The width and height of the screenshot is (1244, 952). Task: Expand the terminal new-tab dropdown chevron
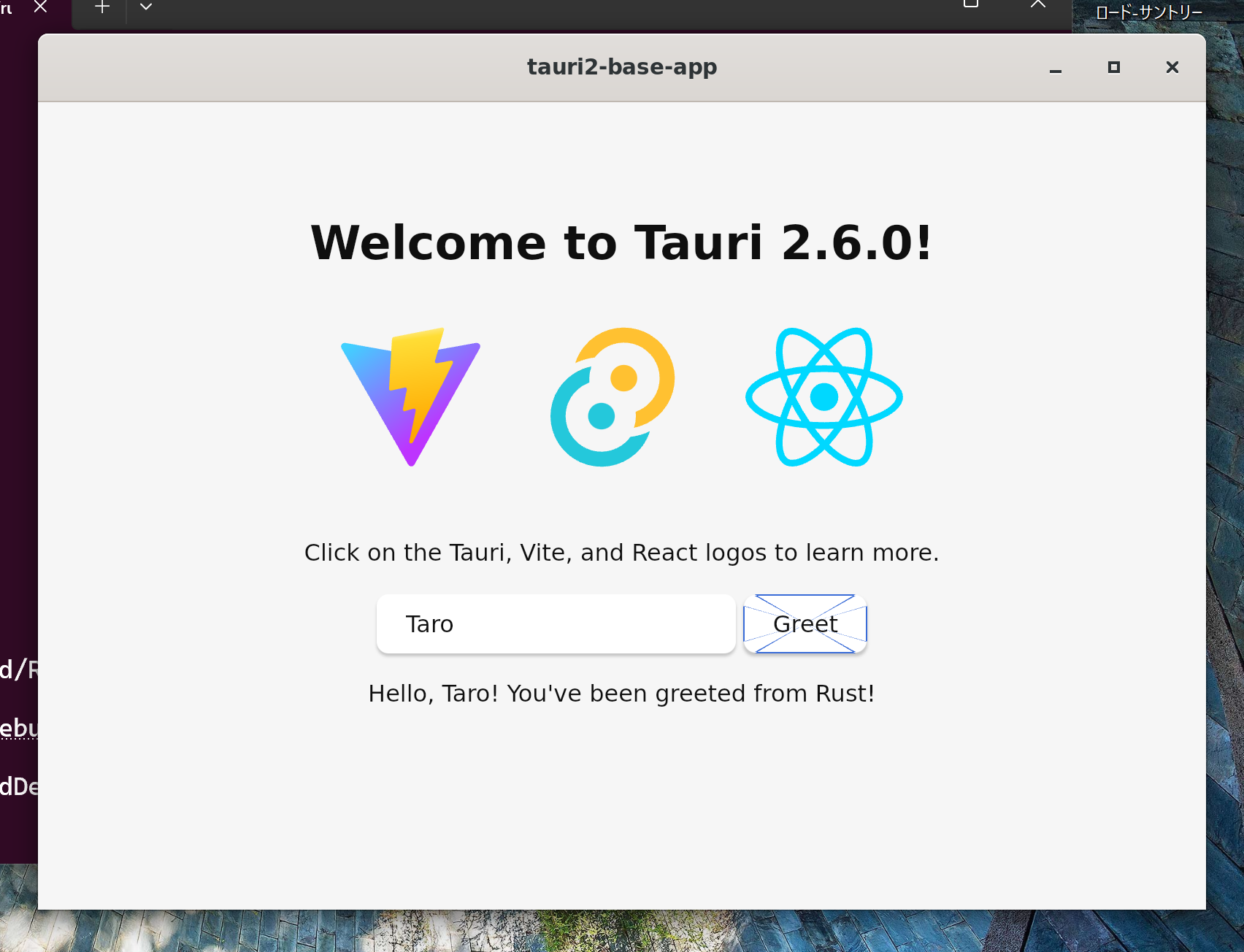pyautogui.click(x=146, y=7)
